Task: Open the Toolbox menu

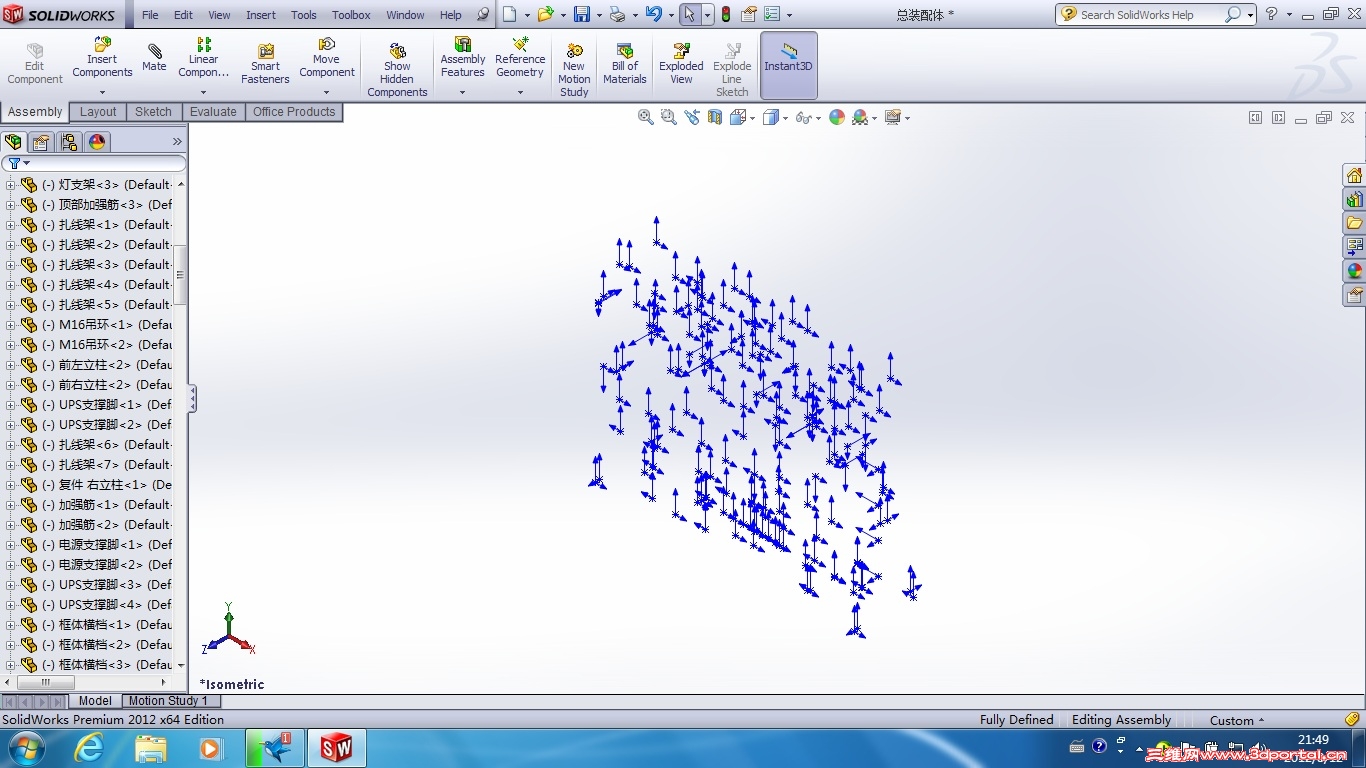Action: point(351,15)
